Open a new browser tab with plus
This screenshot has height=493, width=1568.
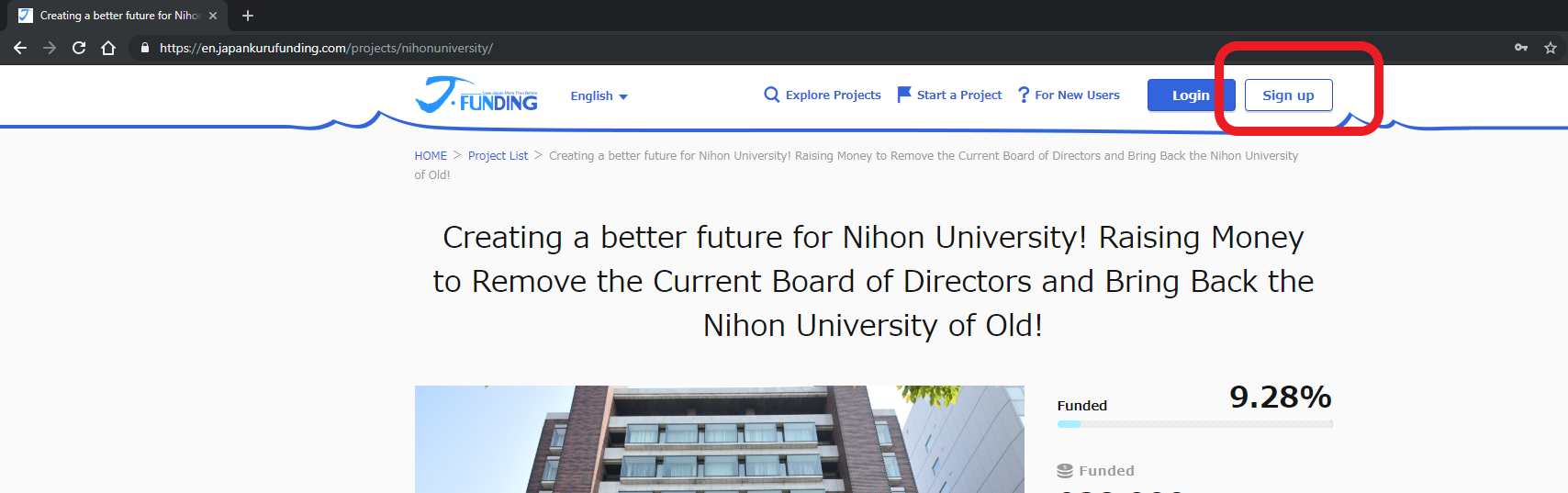[248, 16]
